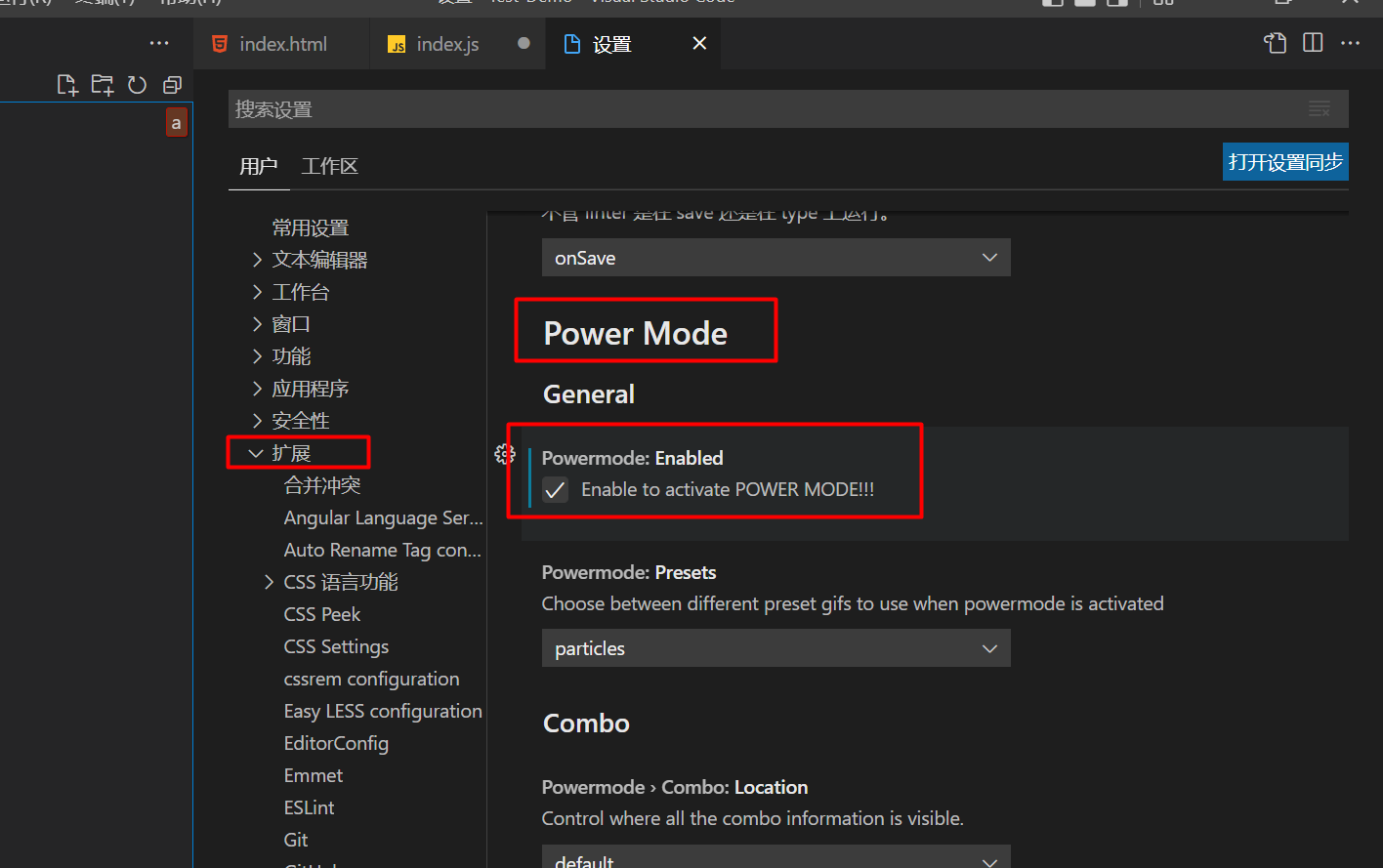Open the onSave dropdown

[775, 258]
